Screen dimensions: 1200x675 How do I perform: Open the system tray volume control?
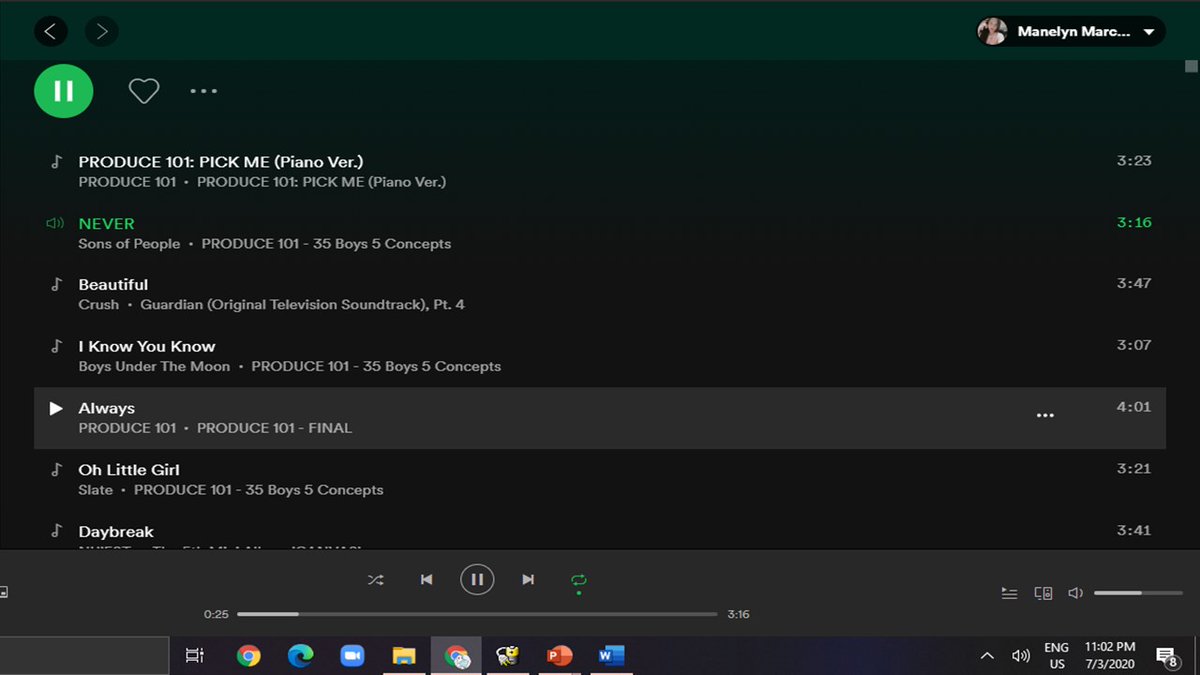[x=1021, y=656]
